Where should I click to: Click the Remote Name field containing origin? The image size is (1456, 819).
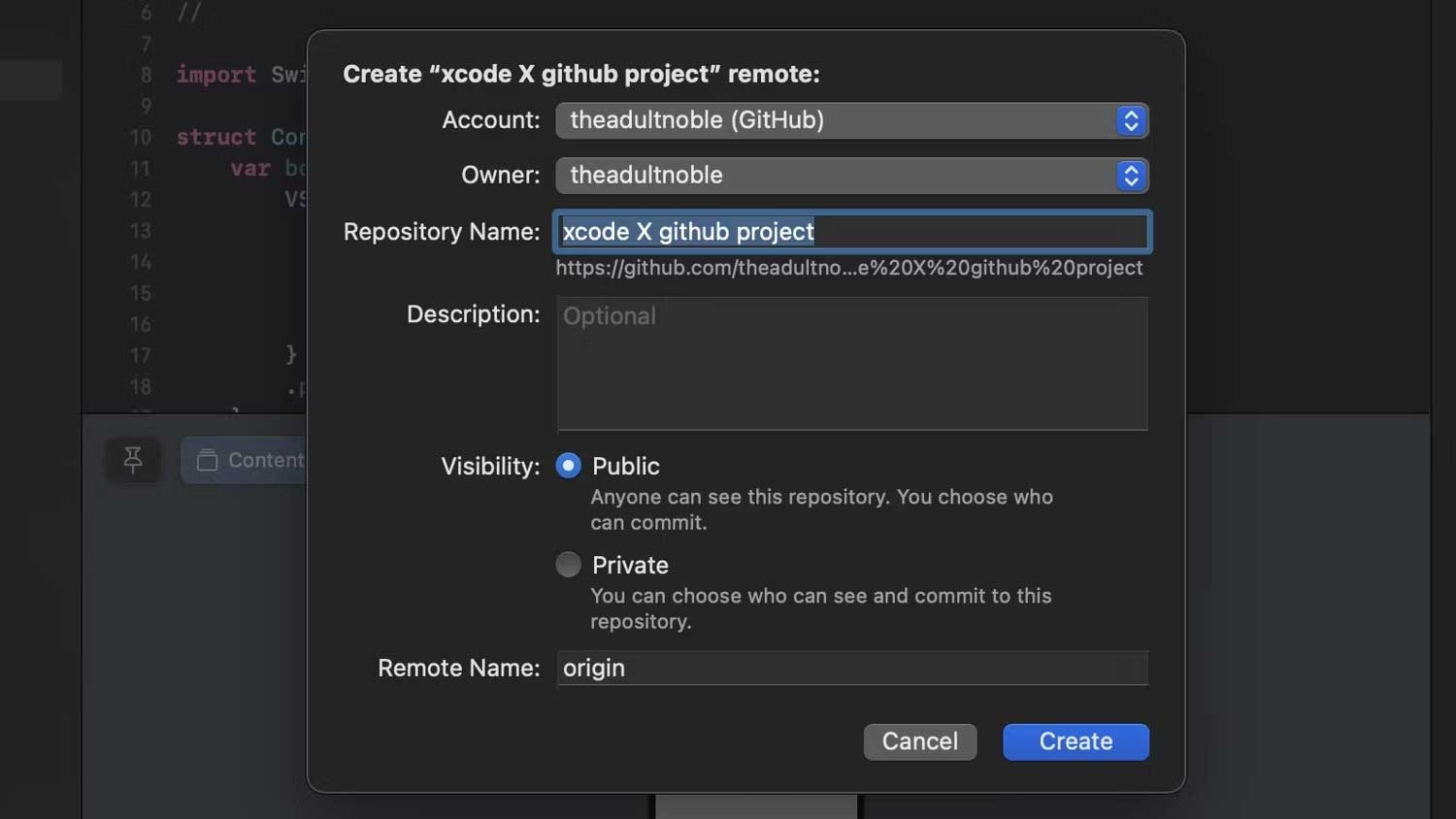[852, 669]
